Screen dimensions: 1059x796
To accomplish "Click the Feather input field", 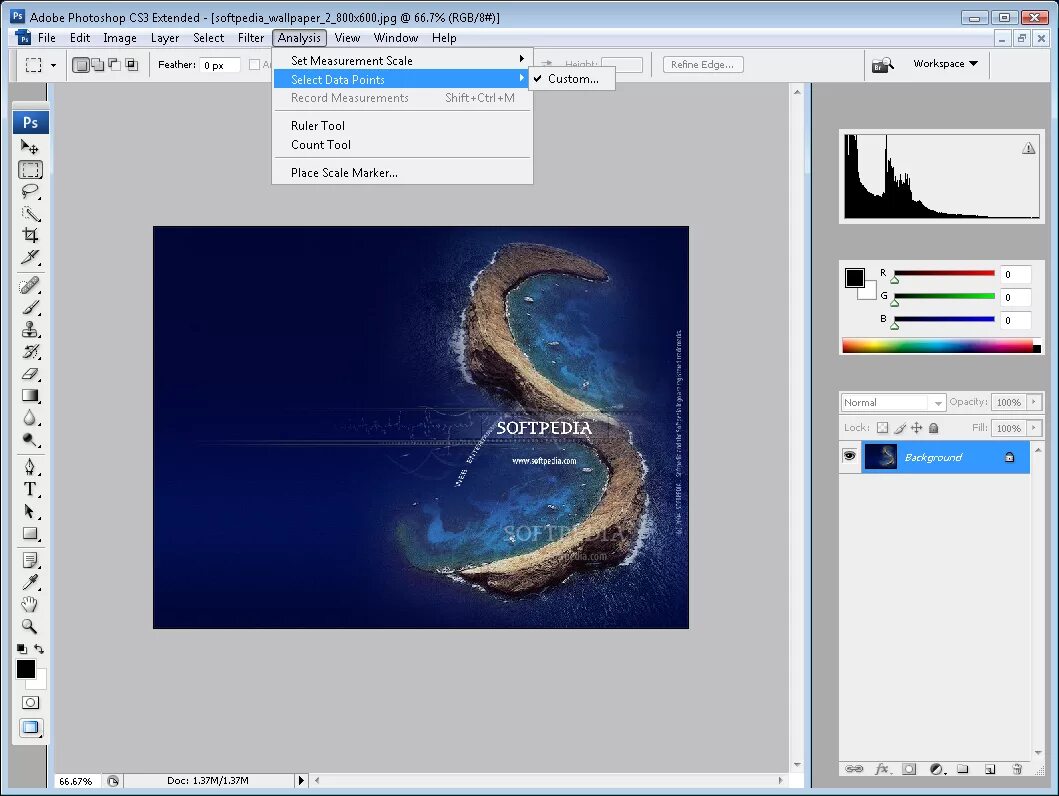I will click(220, 65).
